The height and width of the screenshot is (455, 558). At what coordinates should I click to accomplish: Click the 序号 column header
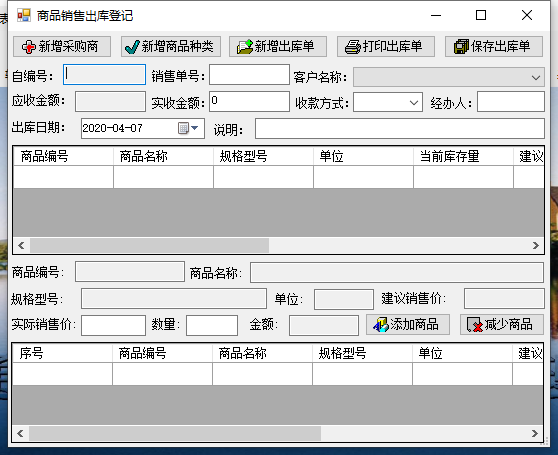point(62,353)
